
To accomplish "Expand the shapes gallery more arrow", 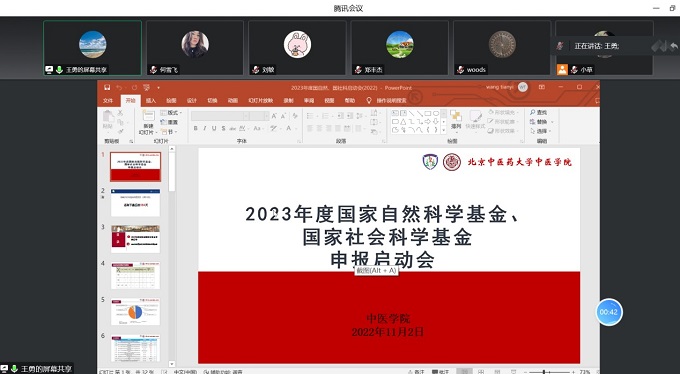I will (x=443, y=130).
